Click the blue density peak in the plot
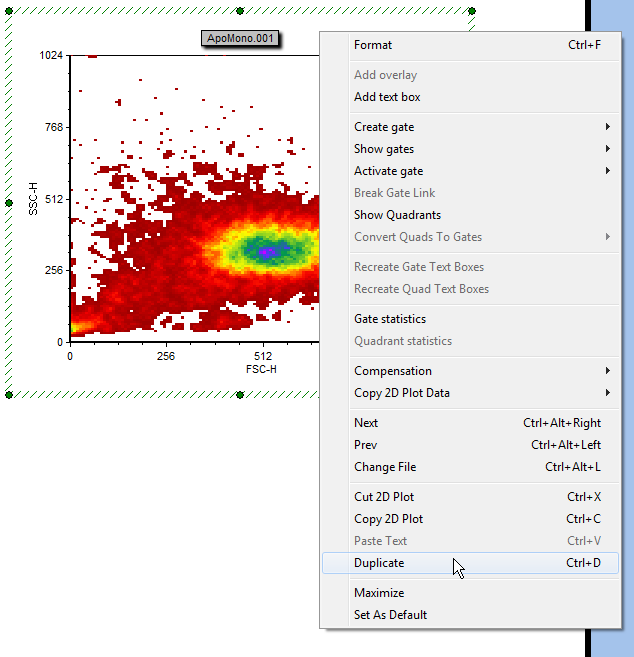This screenshot has width=634, height=657. tap(267, 251)
